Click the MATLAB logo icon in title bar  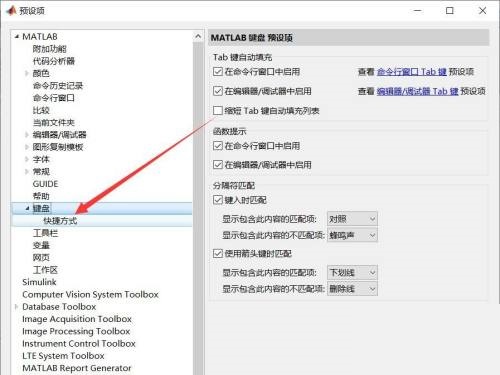coord(11,11)
